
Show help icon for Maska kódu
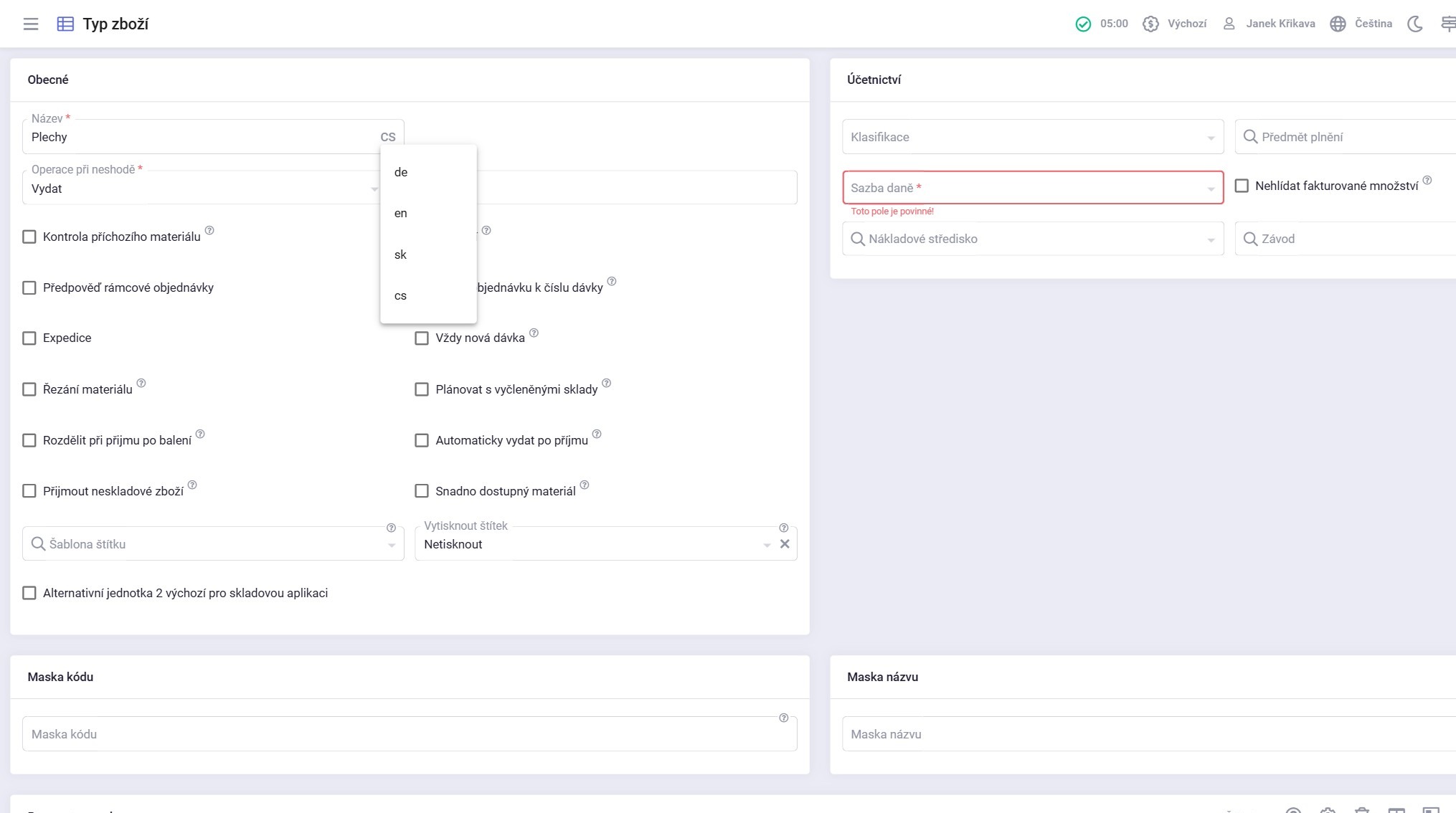pyautogui.click(x=783, y=718)
